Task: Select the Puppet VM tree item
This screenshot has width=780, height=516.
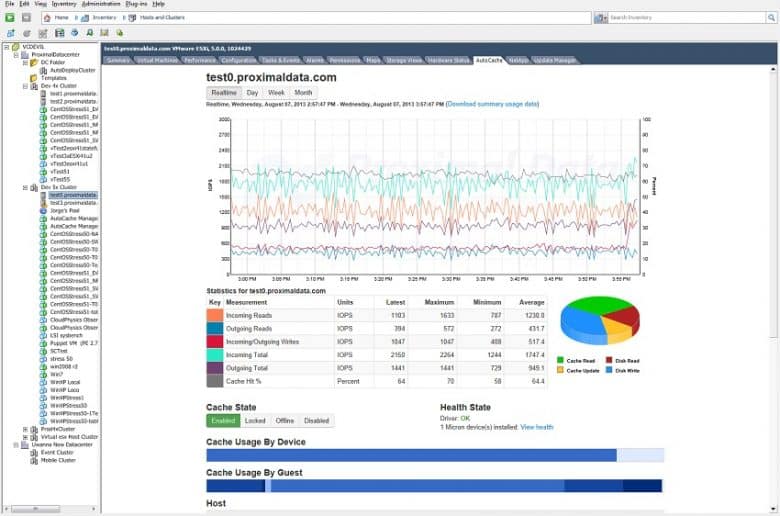Action: coord(74,343)
